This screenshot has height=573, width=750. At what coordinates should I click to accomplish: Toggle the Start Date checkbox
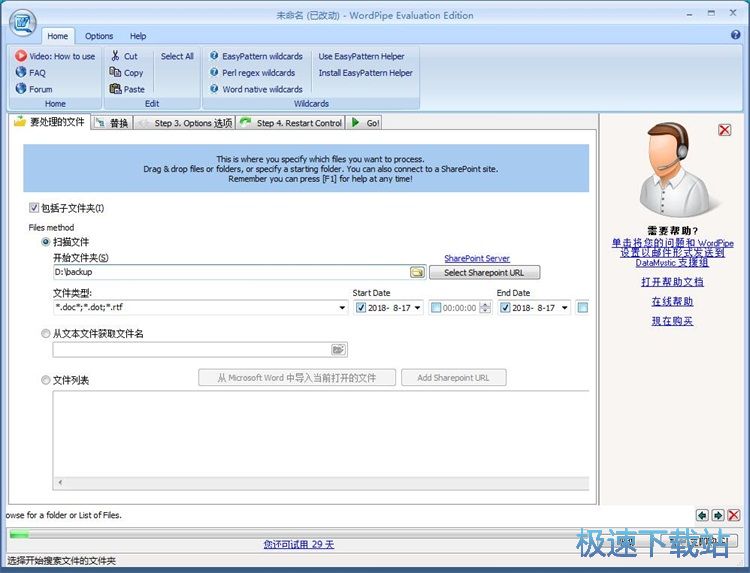tap(361, 308)
